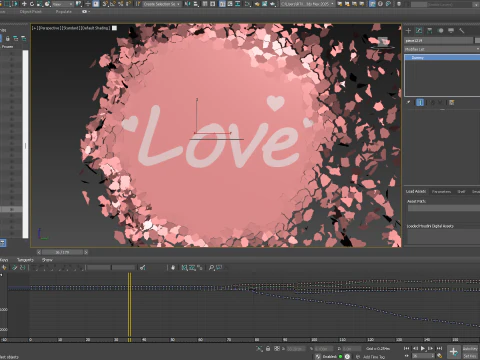Click the current frame number field
Image resolution: width=480 pixels, height=360 pixels.
click(422, 356)
